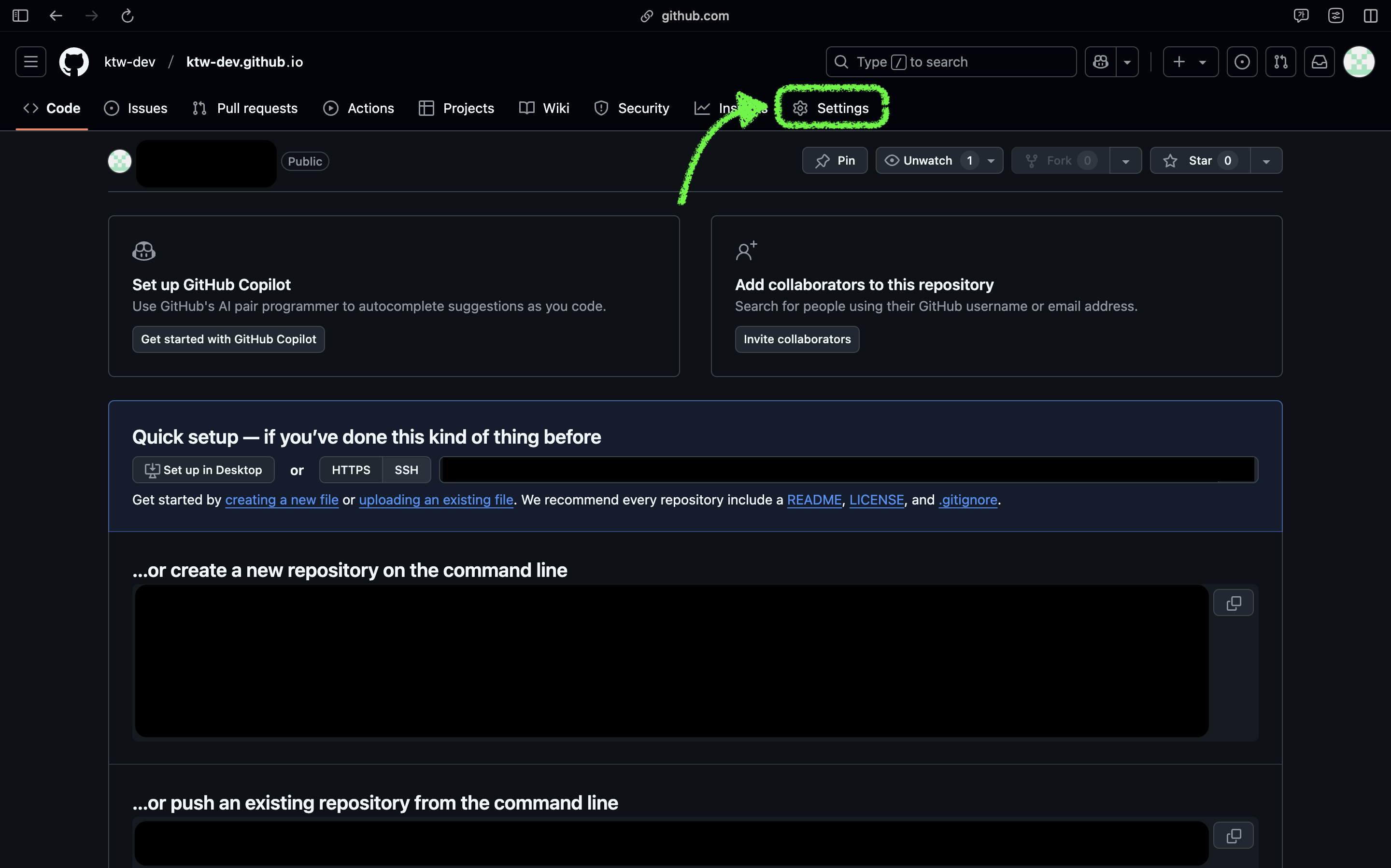This screenshot has width=1391, height=868.
Task: Click the repository URL field
Action: (x=849, y=470)
